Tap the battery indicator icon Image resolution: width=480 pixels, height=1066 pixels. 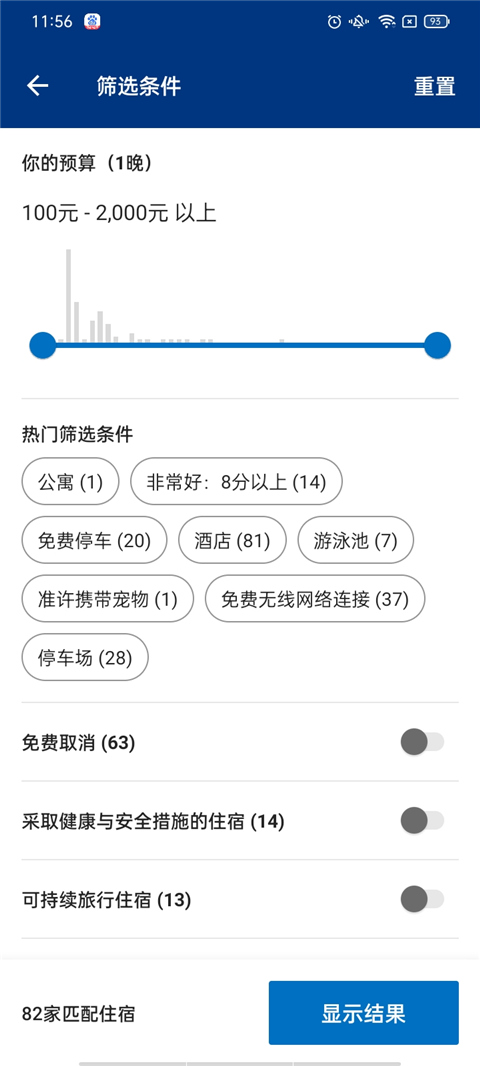point(436,22)
